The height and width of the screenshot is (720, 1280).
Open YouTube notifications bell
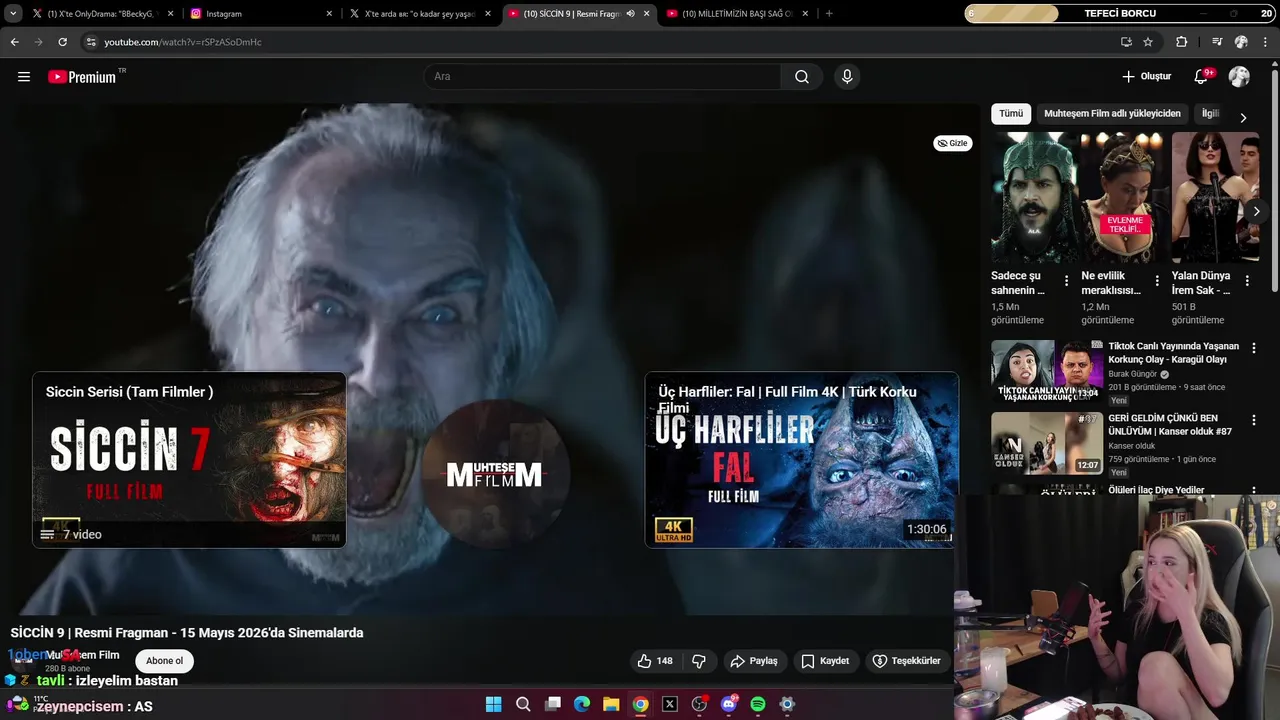point(1202,77)
